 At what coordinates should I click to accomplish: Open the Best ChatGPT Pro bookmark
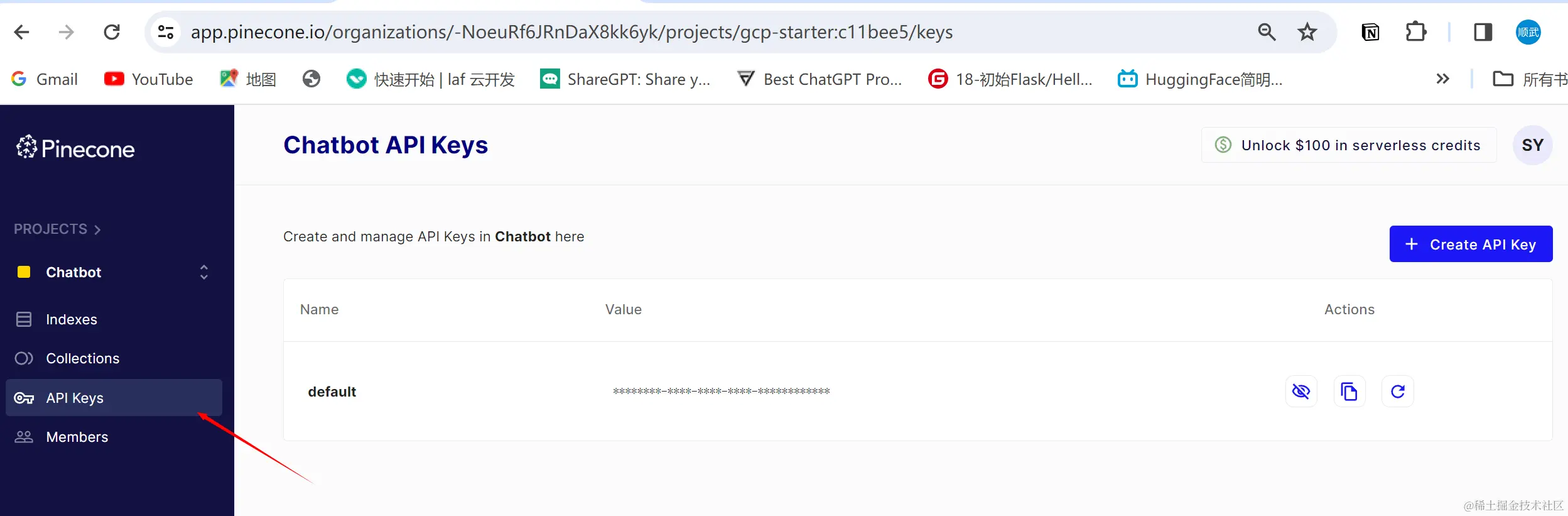click(819, 79)
